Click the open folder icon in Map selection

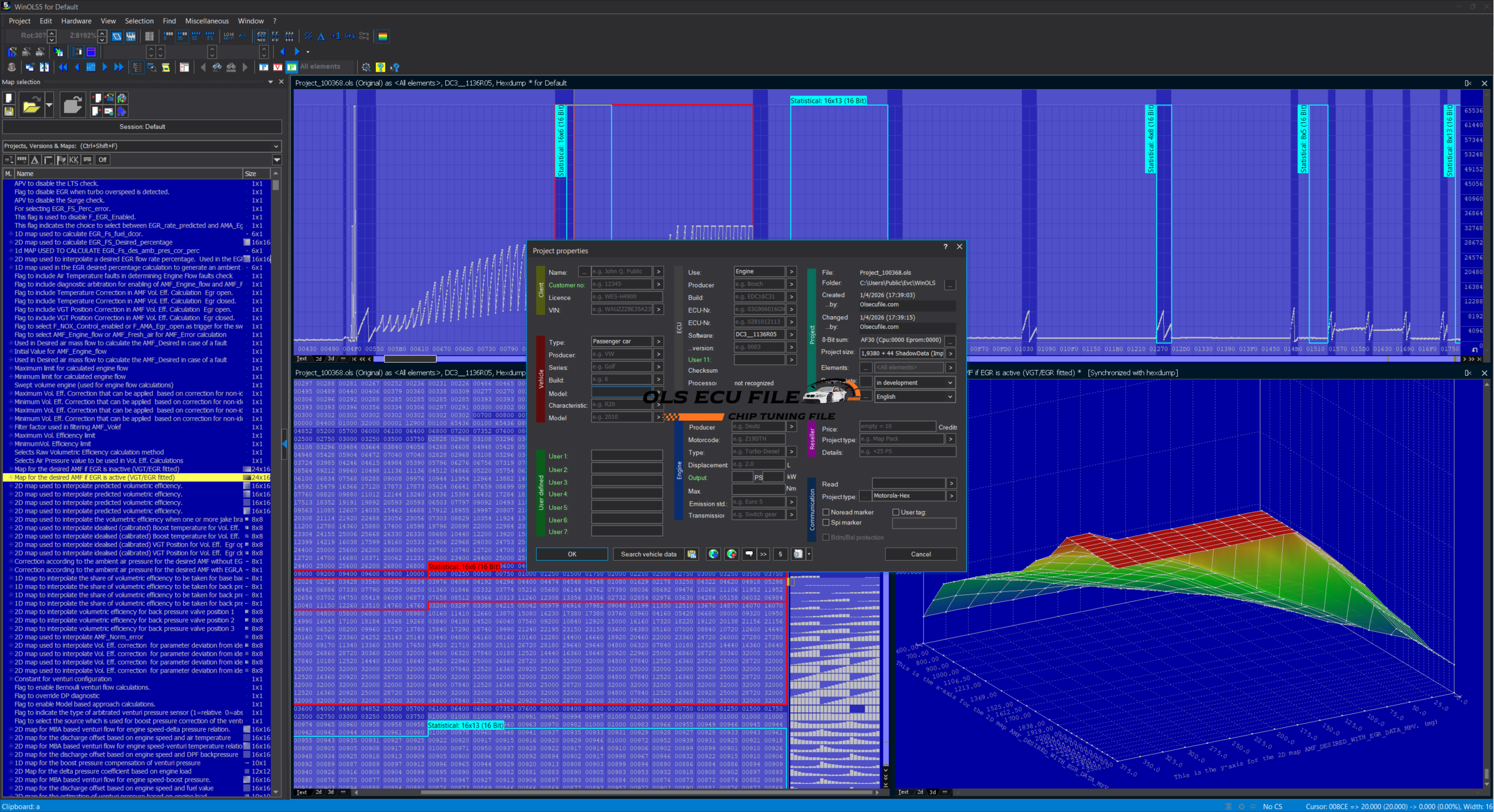[x=32, y=106]
